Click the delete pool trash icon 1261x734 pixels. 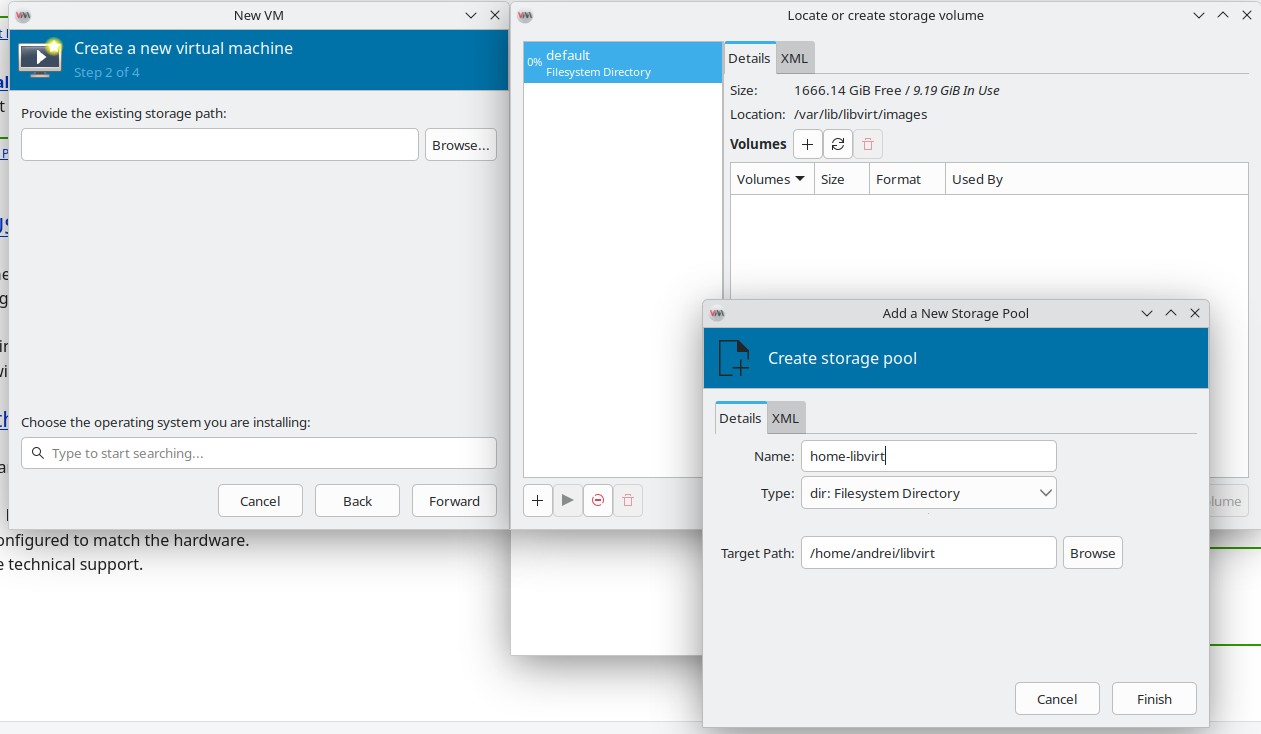tap(628, 500)
